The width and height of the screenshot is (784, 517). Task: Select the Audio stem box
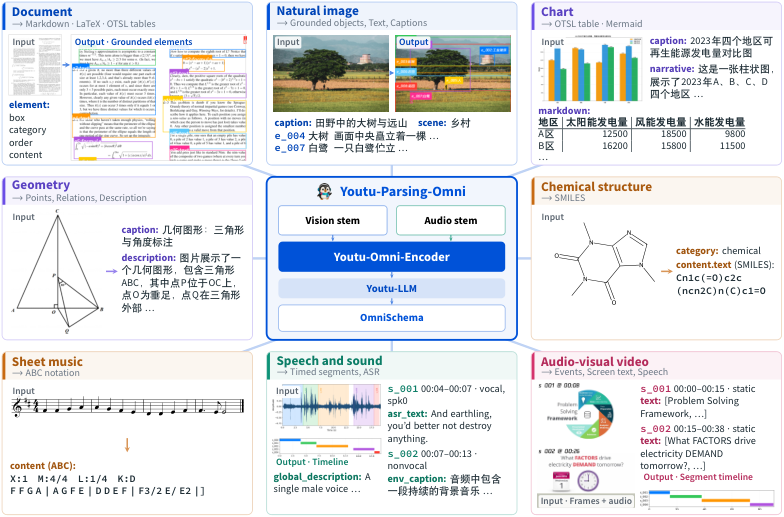pos(450,220)
